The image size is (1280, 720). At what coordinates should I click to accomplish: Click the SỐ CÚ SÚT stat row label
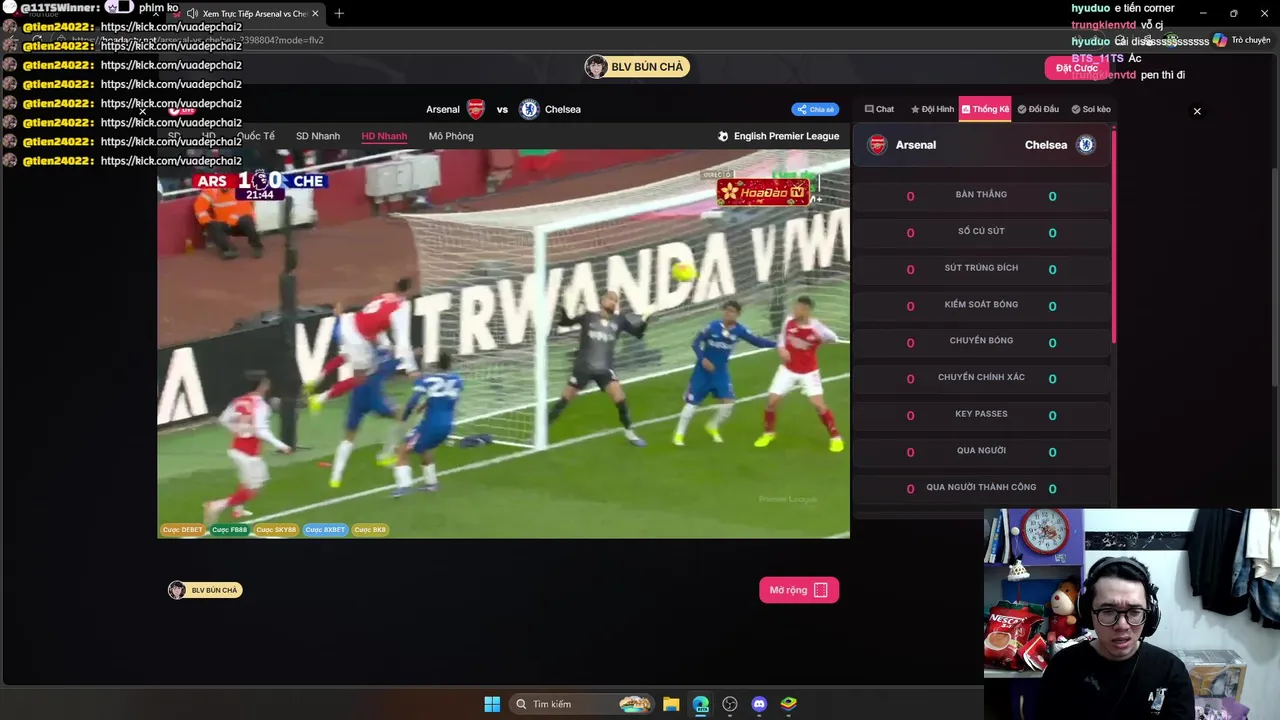coord(981,231)
